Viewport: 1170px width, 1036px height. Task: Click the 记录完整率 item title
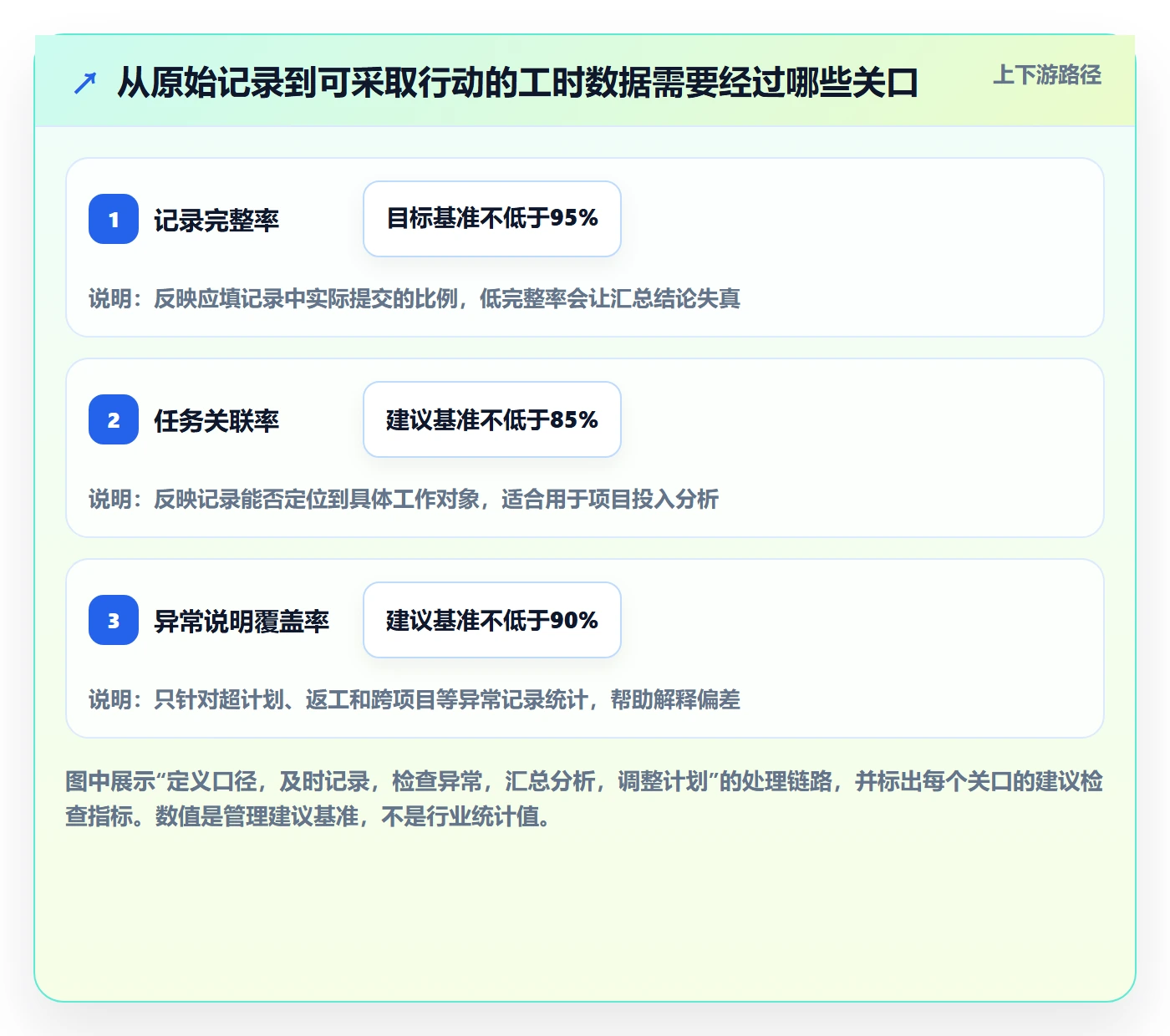pos(216,221)
